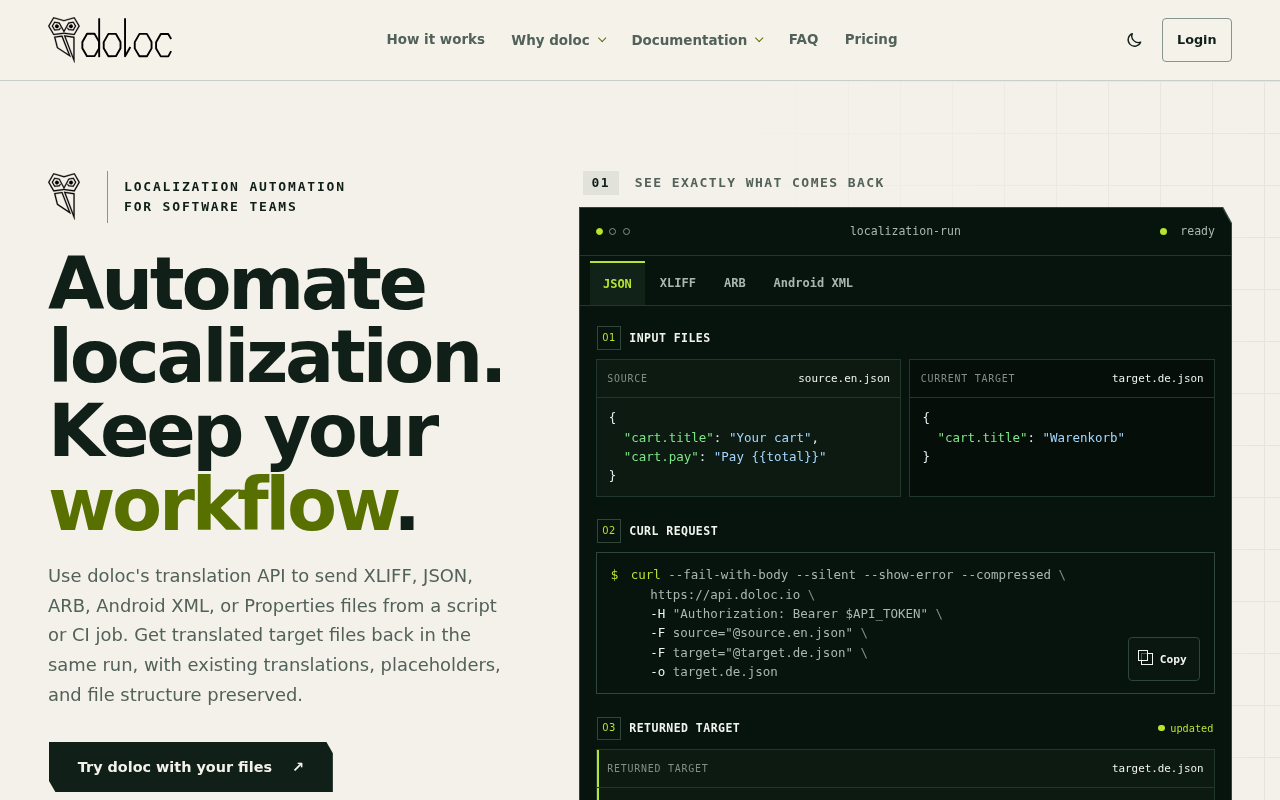Switch to the ARB tab

click(735, 283)
